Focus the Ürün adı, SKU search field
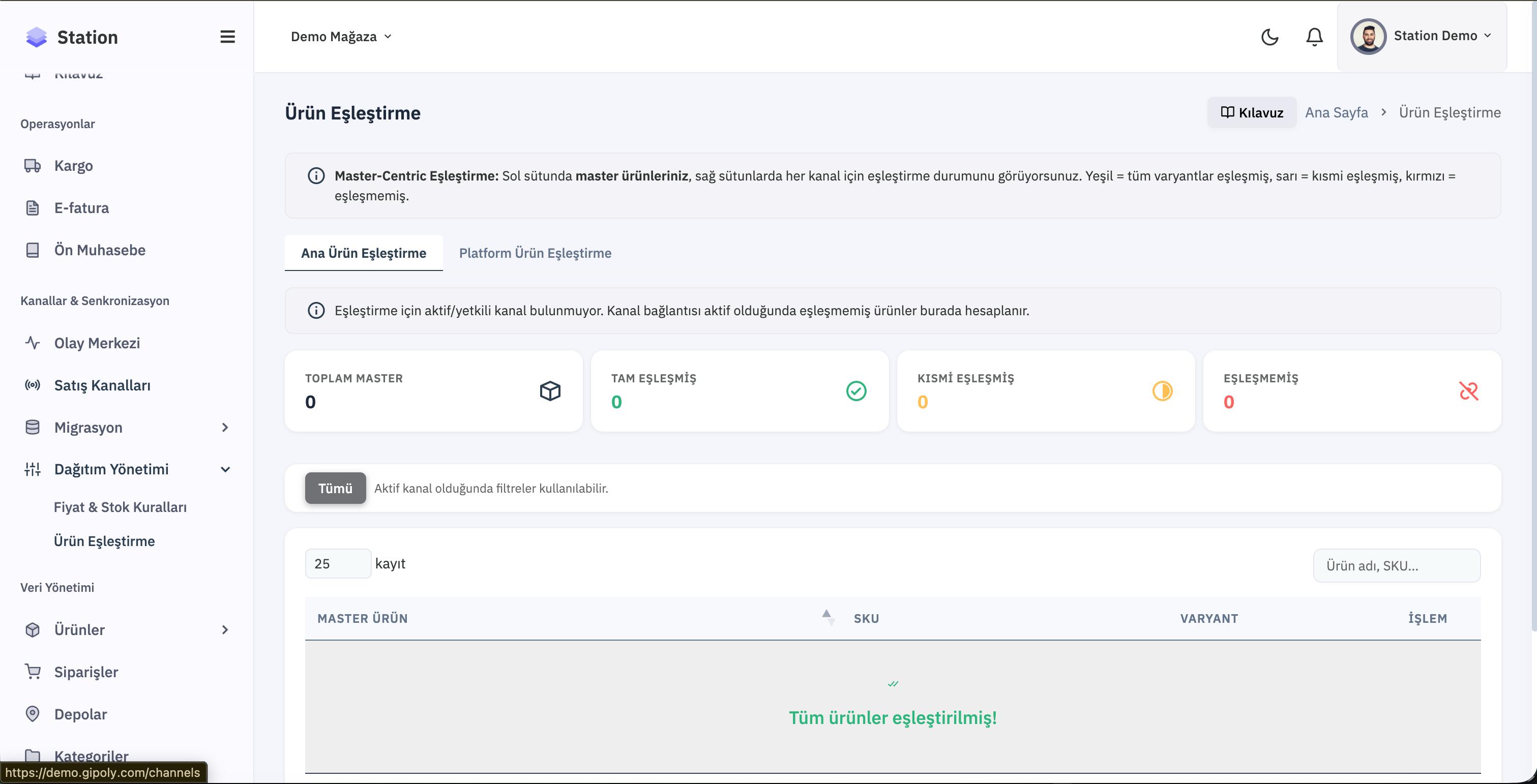Viewport: 1537px width, 784px height. click(x=1396, y=565)
